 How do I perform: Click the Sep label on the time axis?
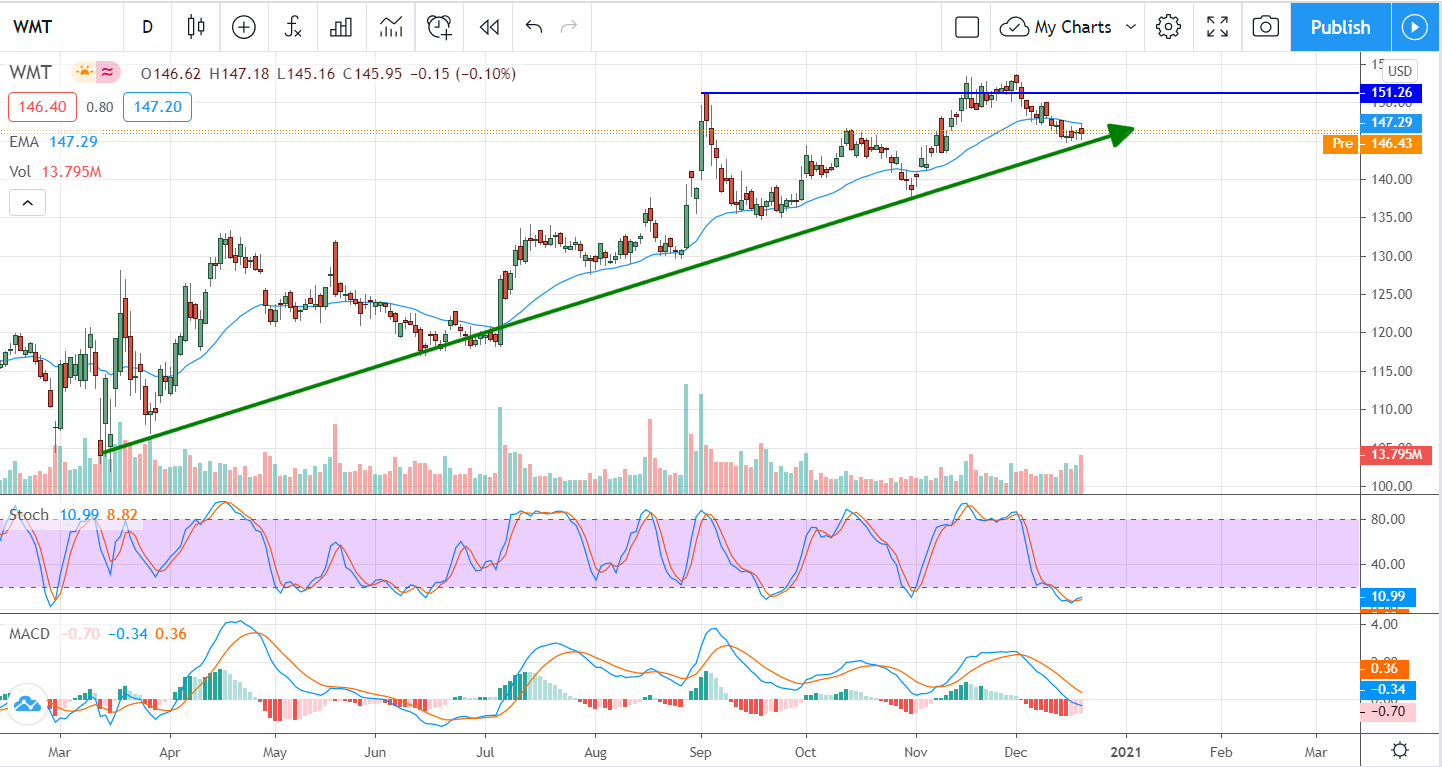click(x=702, y=751)
